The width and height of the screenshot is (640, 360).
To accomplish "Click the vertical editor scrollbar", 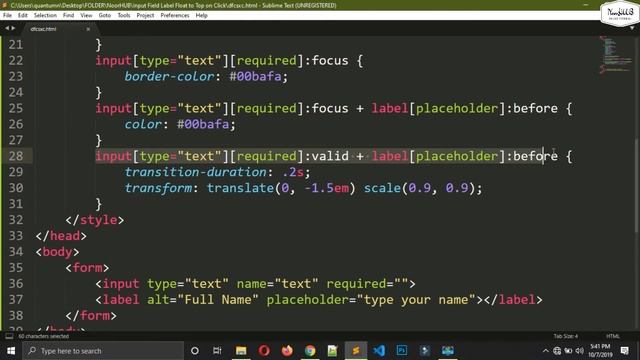I will (x=637, y=186).
